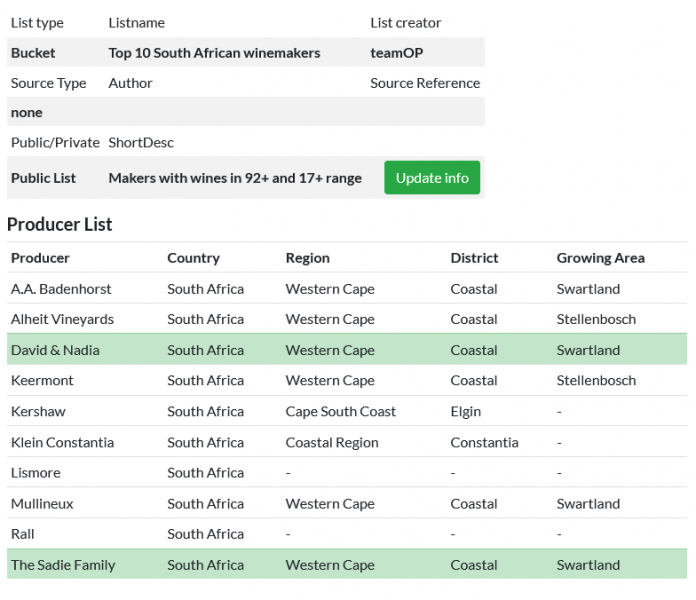Click The Sadie Family highlighted row

click(63, 565)
